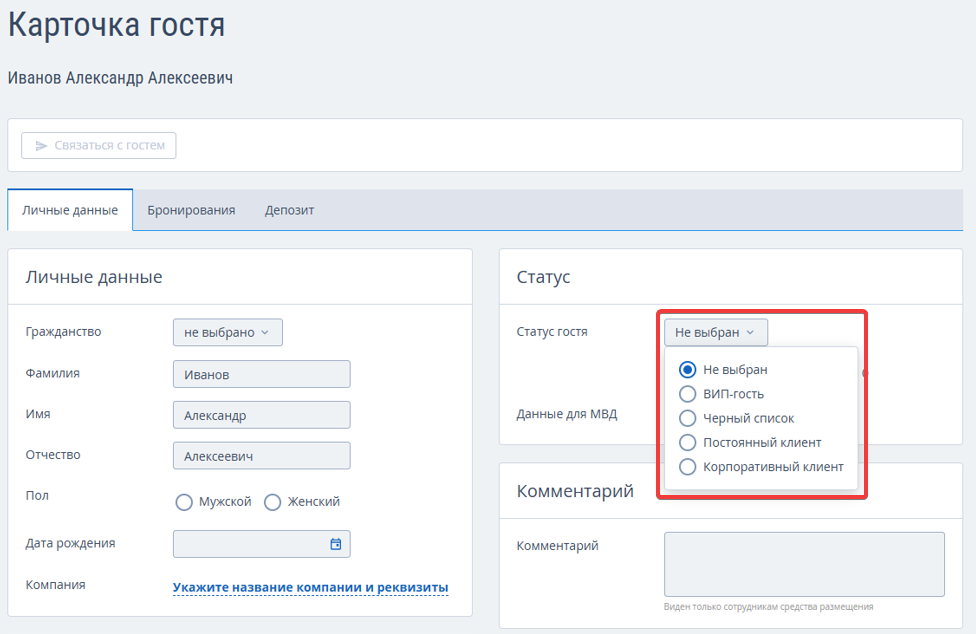The image size is (976, 634).
Task: Go to the Личные данные tab
Action: 70,210
